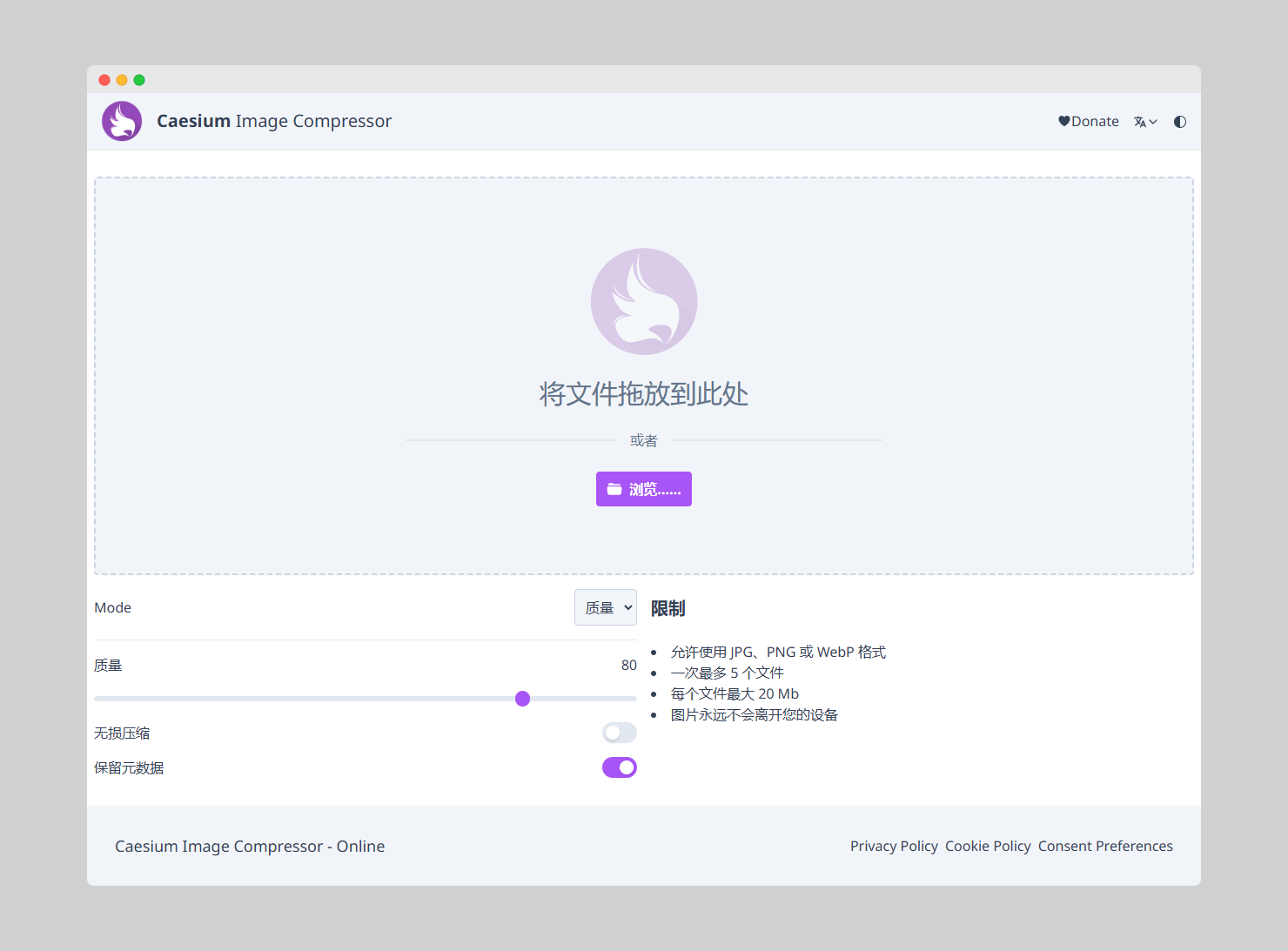Viewport: 1288px width, 951px height.
Task: Click the 将文件拖放到此处 drop zone text
Action: [644, 394]
